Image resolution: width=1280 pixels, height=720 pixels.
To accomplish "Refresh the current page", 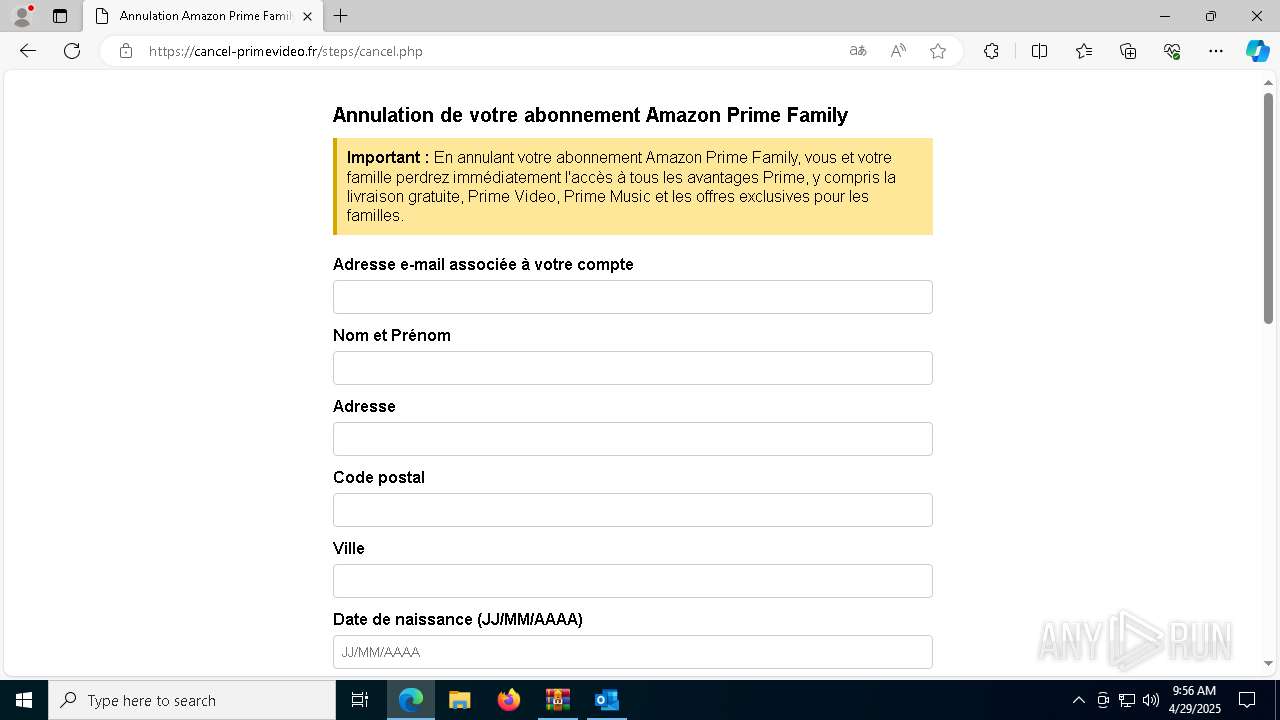I will 72,51.
